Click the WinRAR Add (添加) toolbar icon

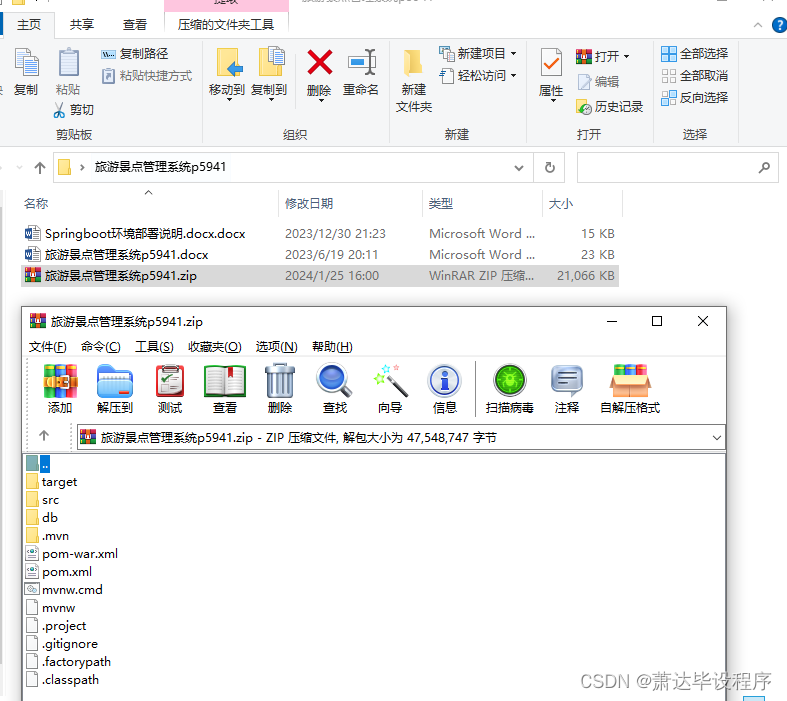60,381
